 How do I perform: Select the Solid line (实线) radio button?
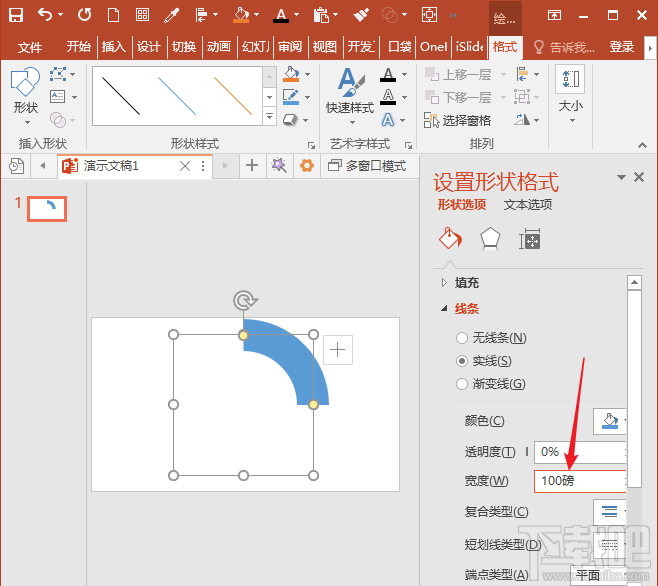coord(461,361)
